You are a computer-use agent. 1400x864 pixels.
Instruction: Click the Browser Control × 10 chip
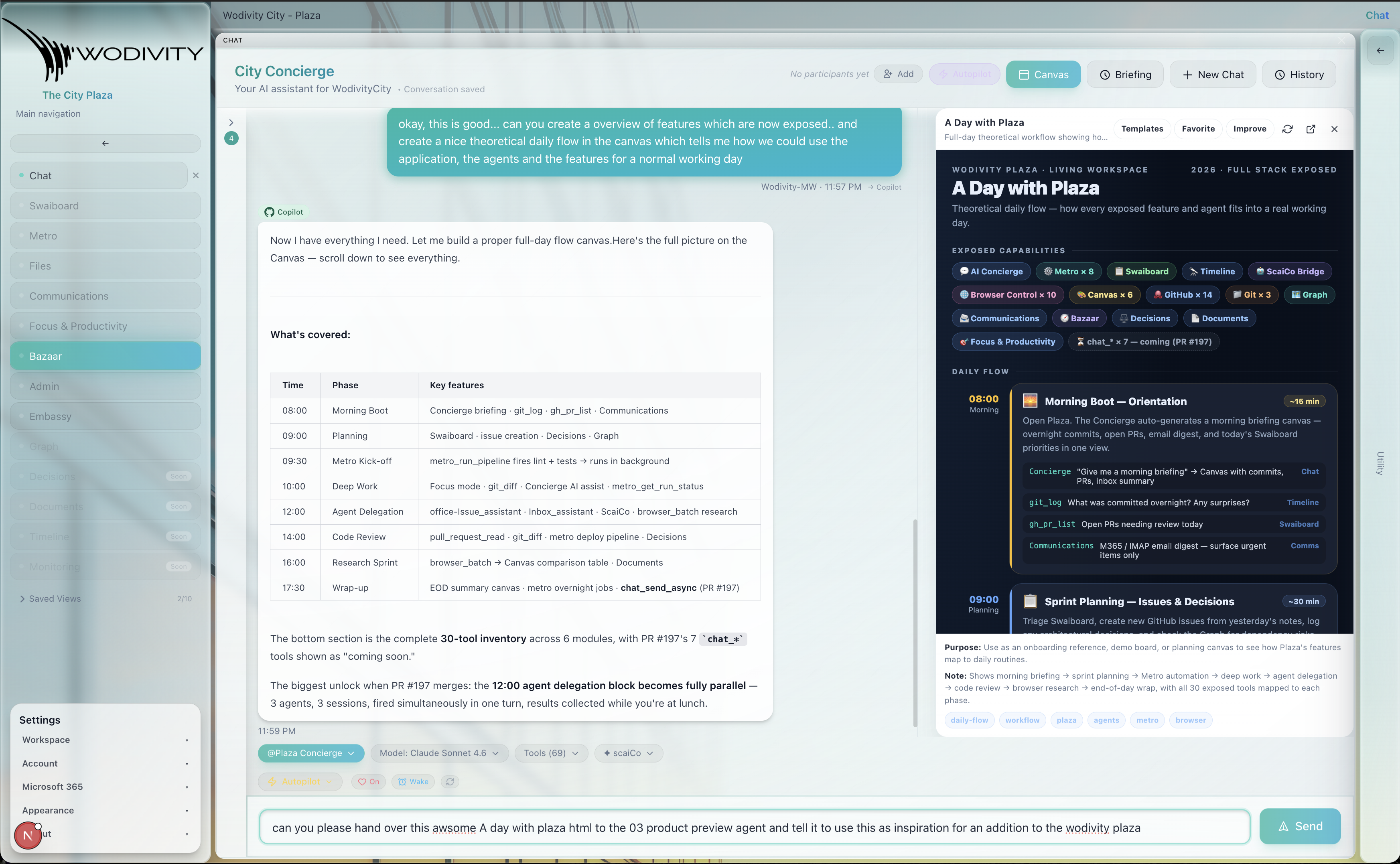click(x=1007, y=295)
